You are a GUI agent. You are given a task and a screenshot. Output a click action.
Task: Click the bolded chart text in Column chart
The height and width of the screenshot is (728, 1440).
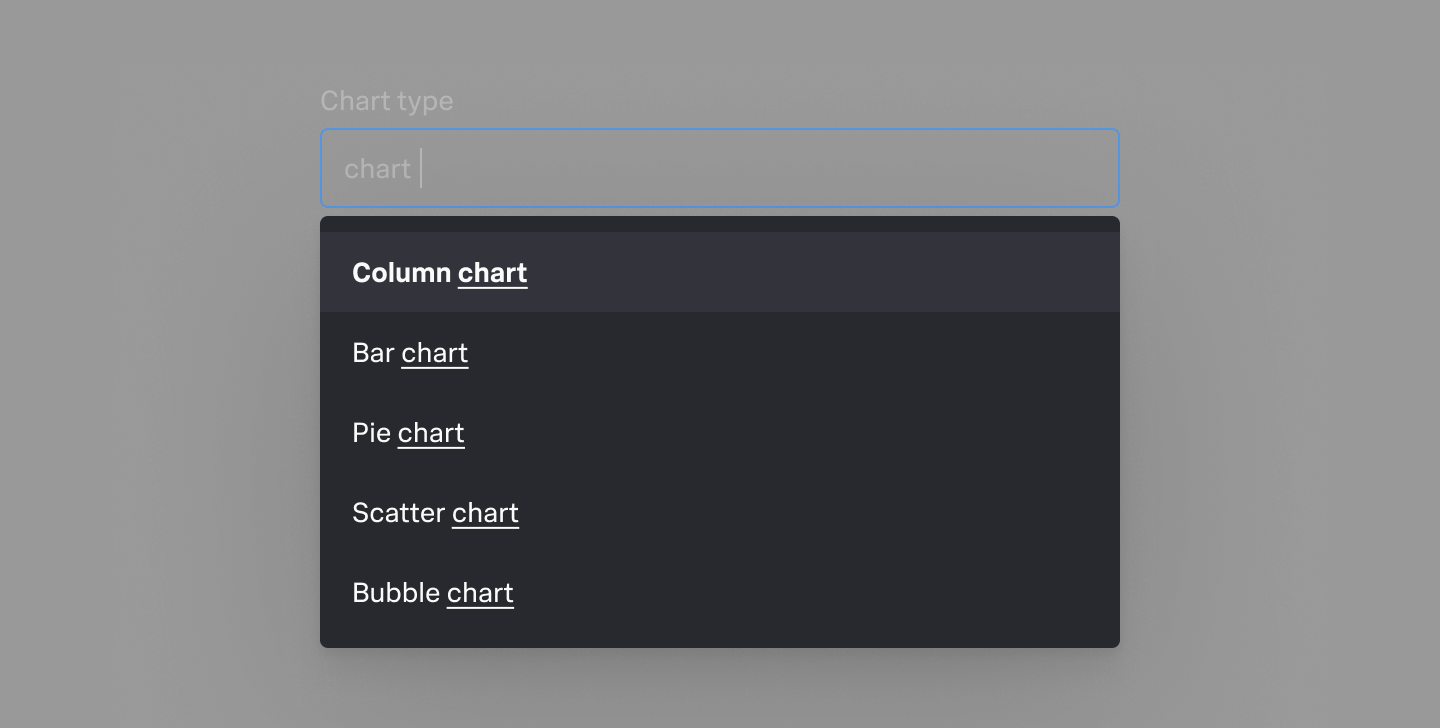tap(492, 272)
